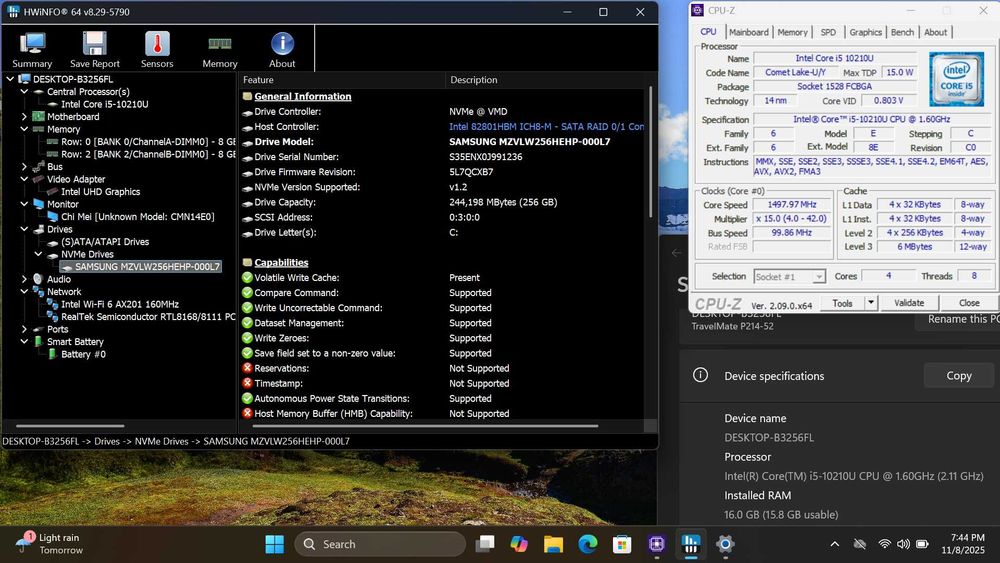Click the CPU-Z Tools button
The height and width of the screenshot is (563, 1000).
[842, 303]
